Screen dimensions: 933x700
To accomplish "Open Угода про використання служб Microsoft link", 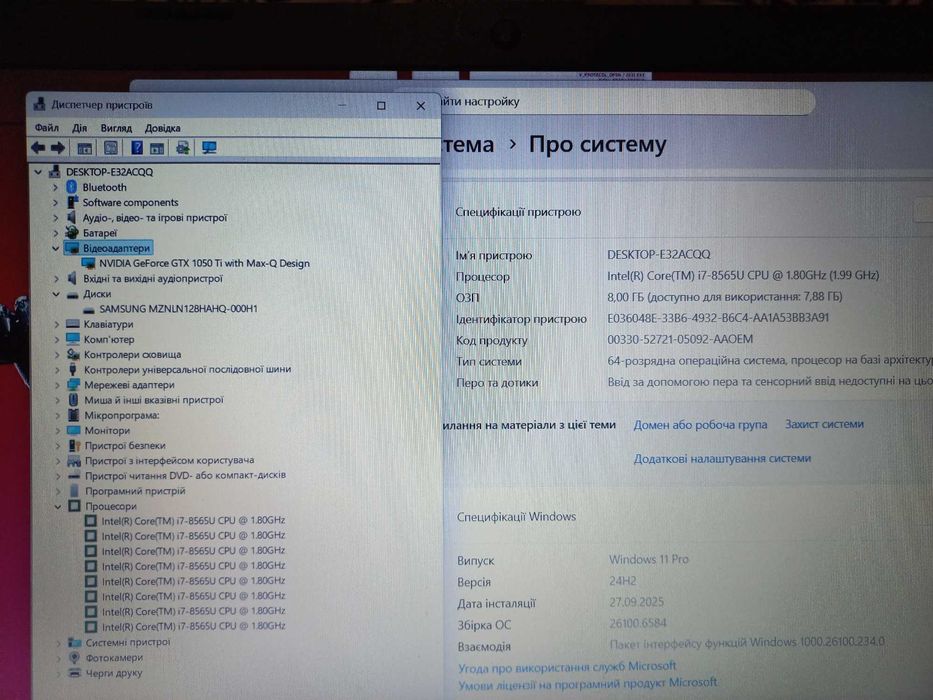I will click(x=567, y=667).
